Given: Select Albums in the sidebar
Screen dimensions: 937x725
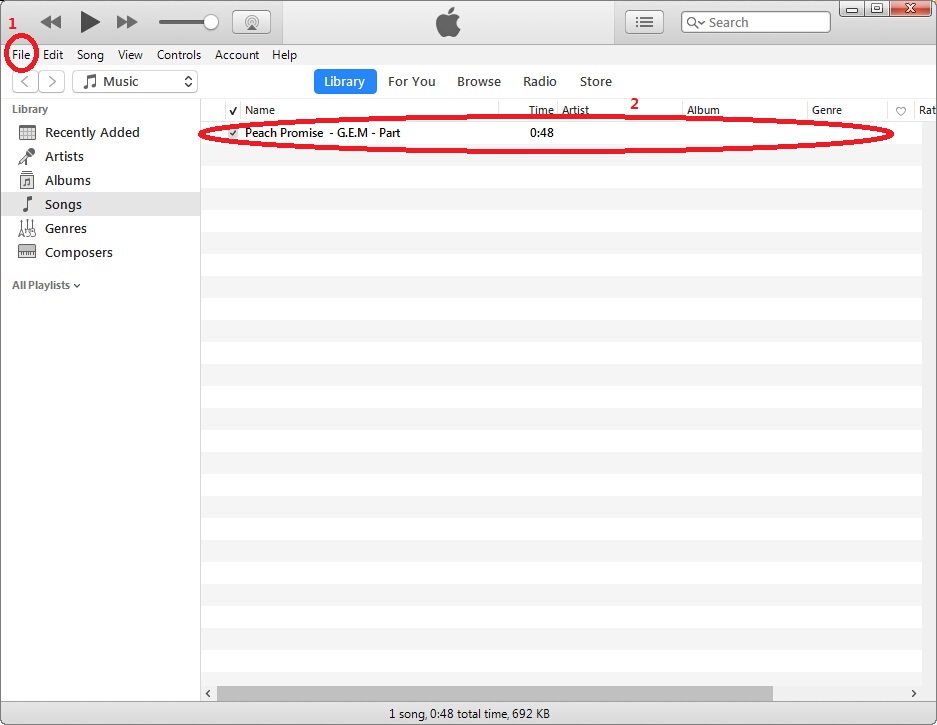Looking at the screenshot, I should point(100,181).
